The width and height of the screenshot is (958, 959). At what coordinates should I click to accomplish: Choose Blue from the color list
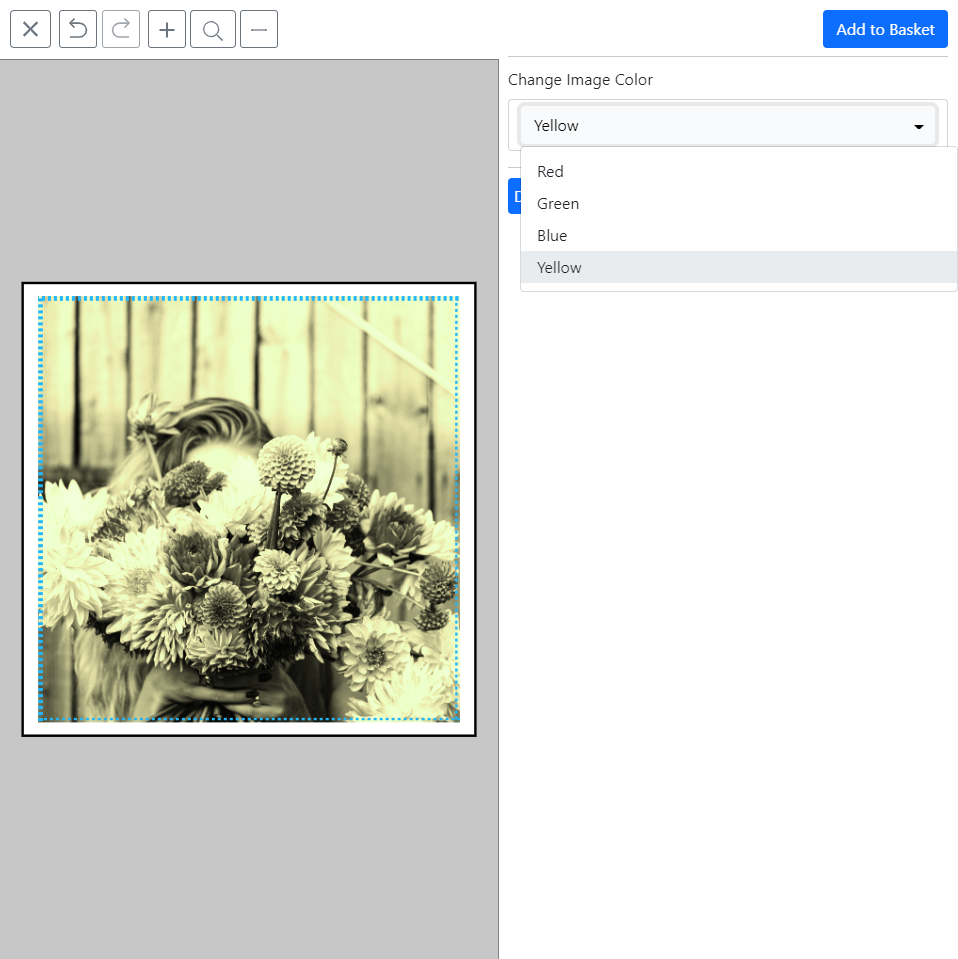pyautogui.click(x=738, y=235)
